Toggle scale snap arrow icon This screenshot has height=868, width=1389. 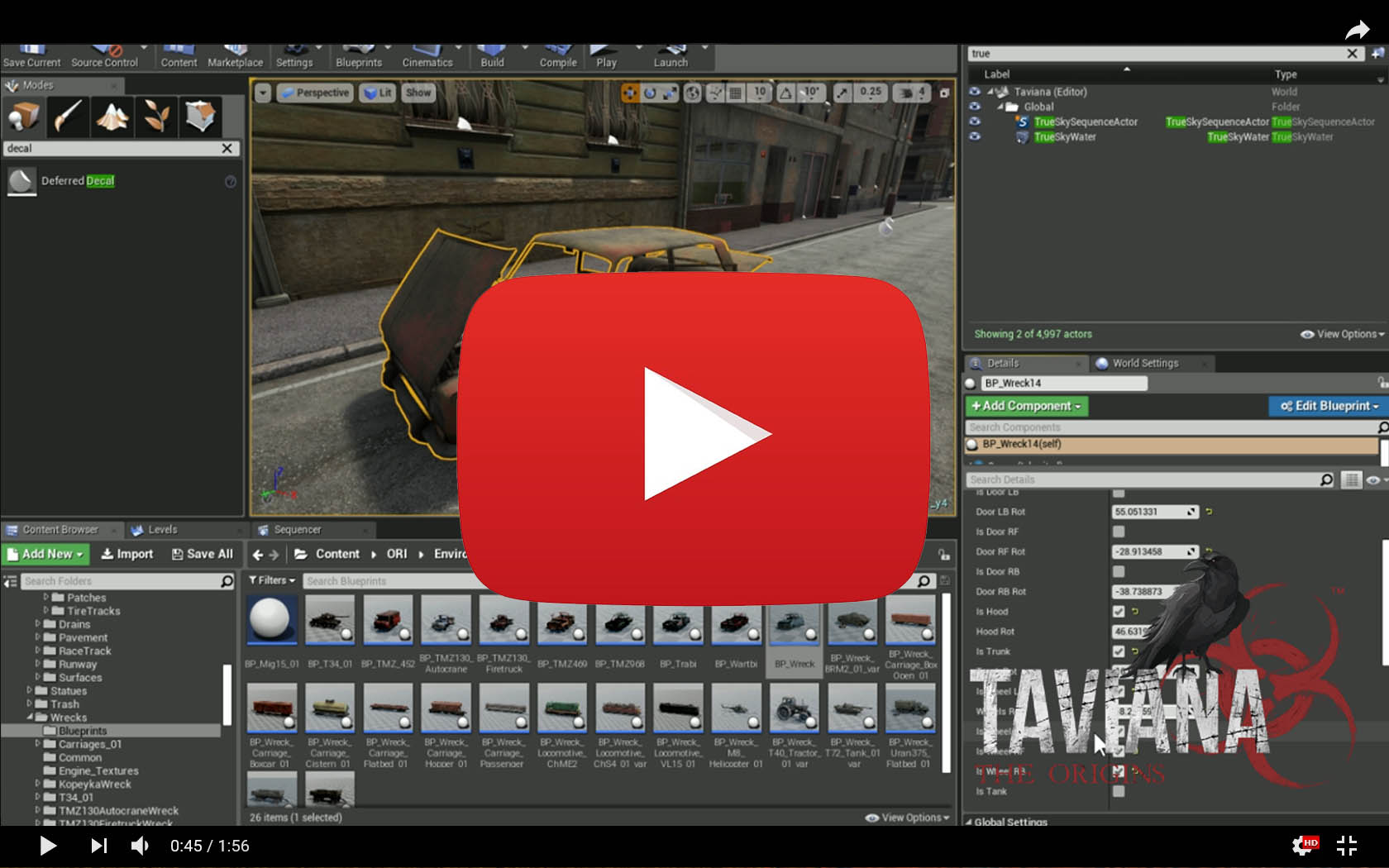point(842,93)
